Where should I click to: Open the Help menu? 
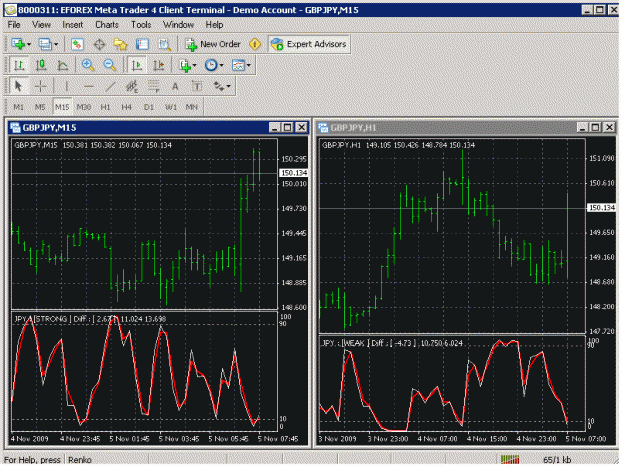pos(214,25)
